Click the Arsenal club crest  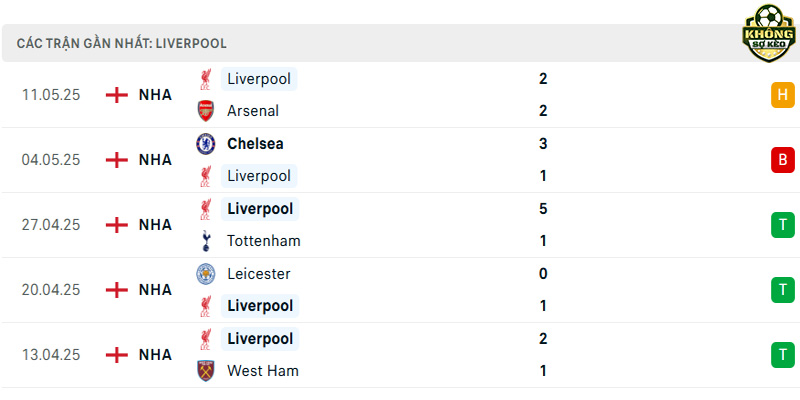(x=206, y=111)
